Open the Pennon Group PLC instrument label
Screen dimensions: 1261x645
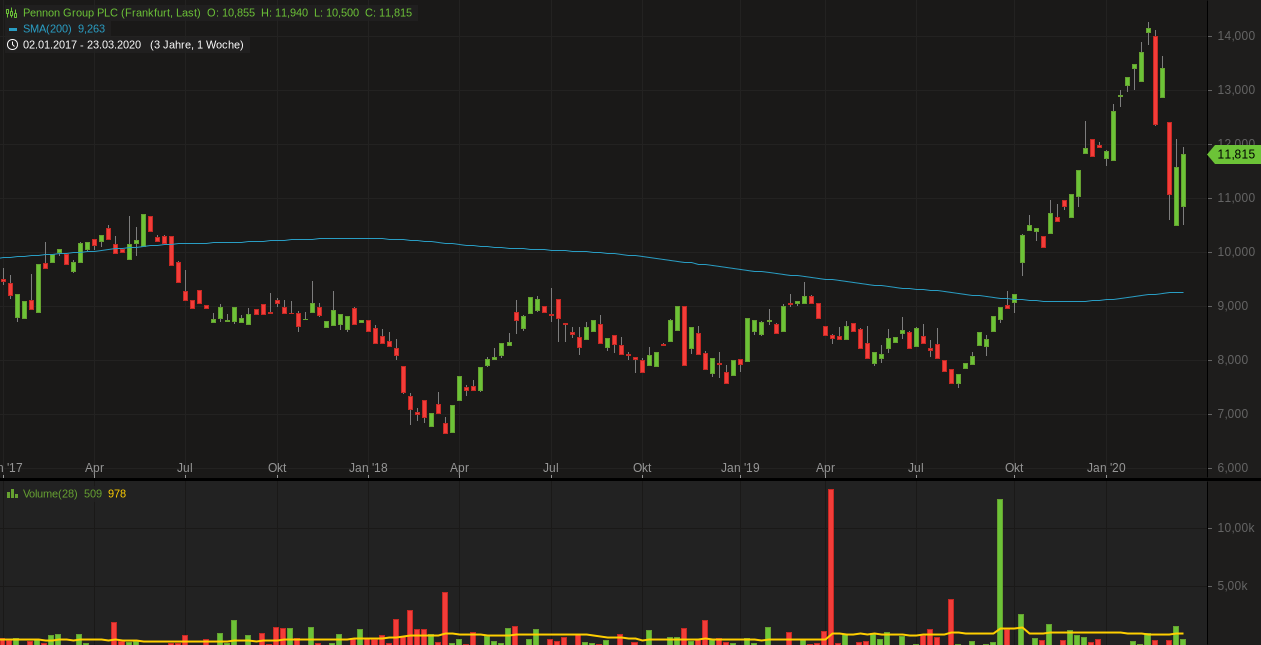point(111,13)
